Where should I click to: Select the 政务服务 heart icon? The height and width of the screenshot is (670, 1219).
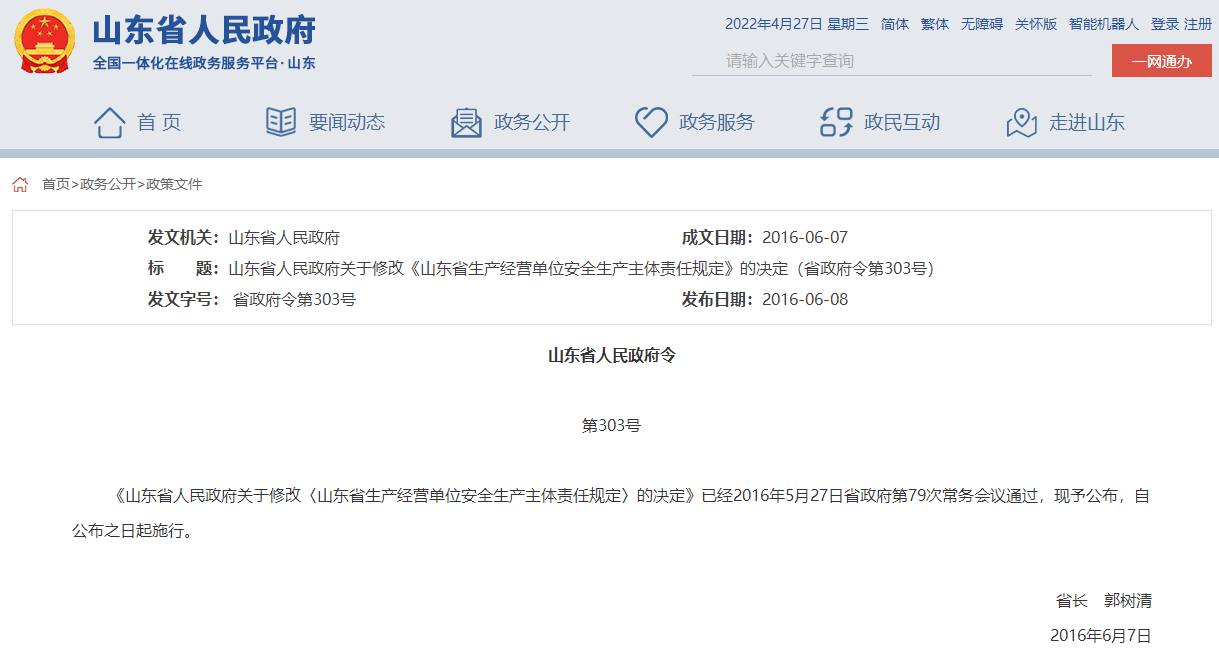(x=652, y=120)
